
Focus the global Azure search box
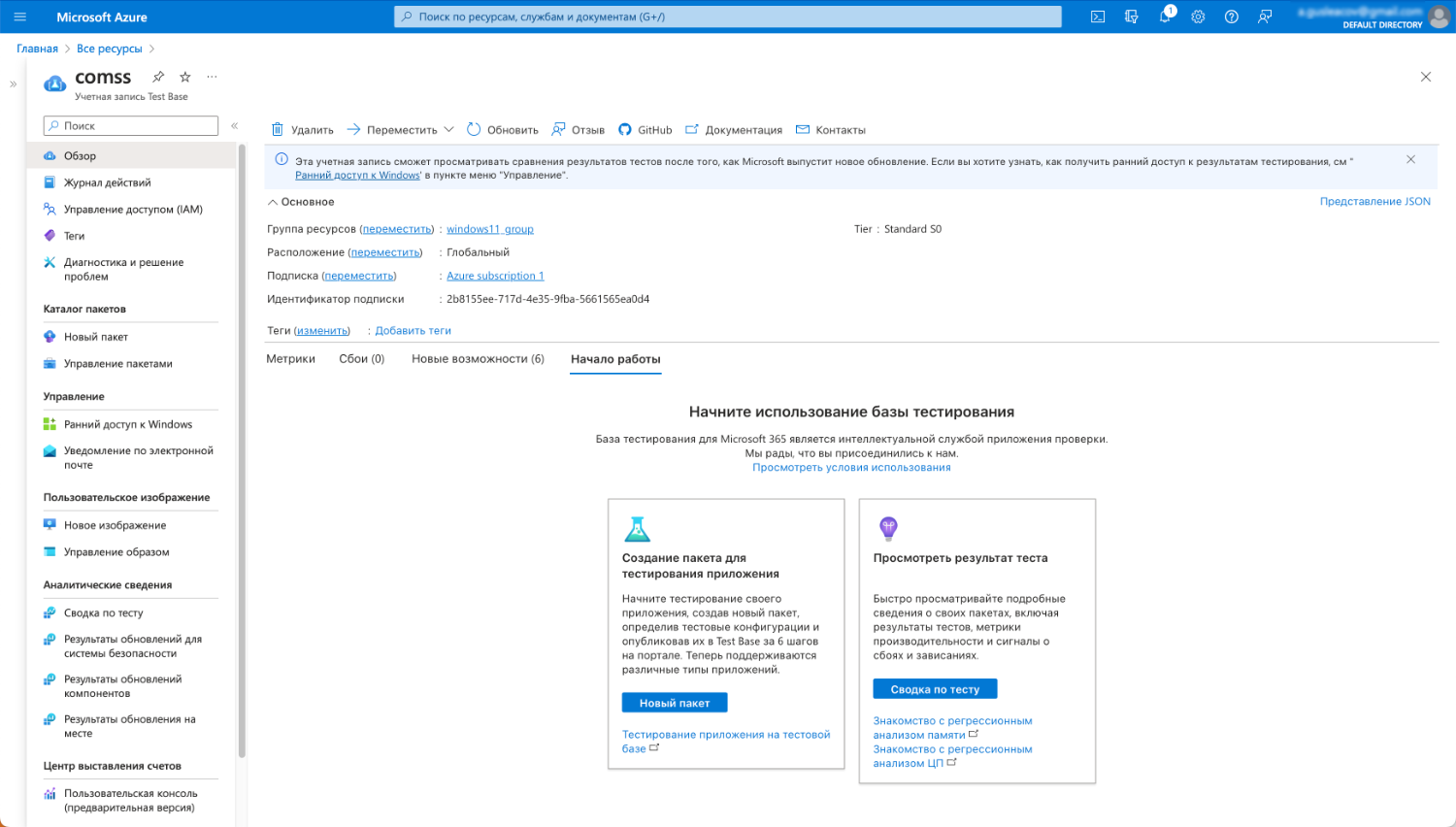[x=728, y=17]
